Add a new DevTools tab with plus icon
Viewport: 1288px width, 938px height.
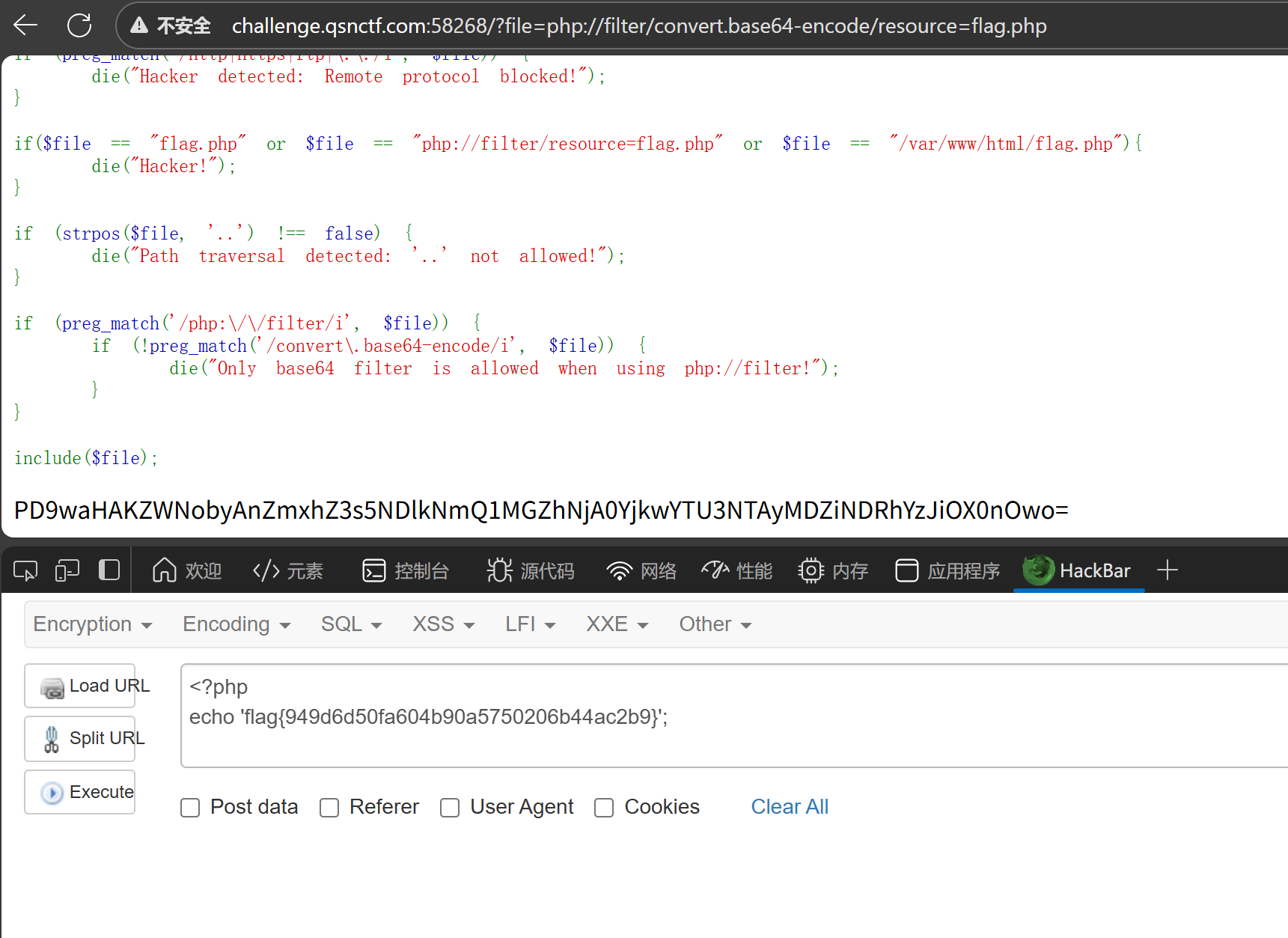pos(1167,570)
